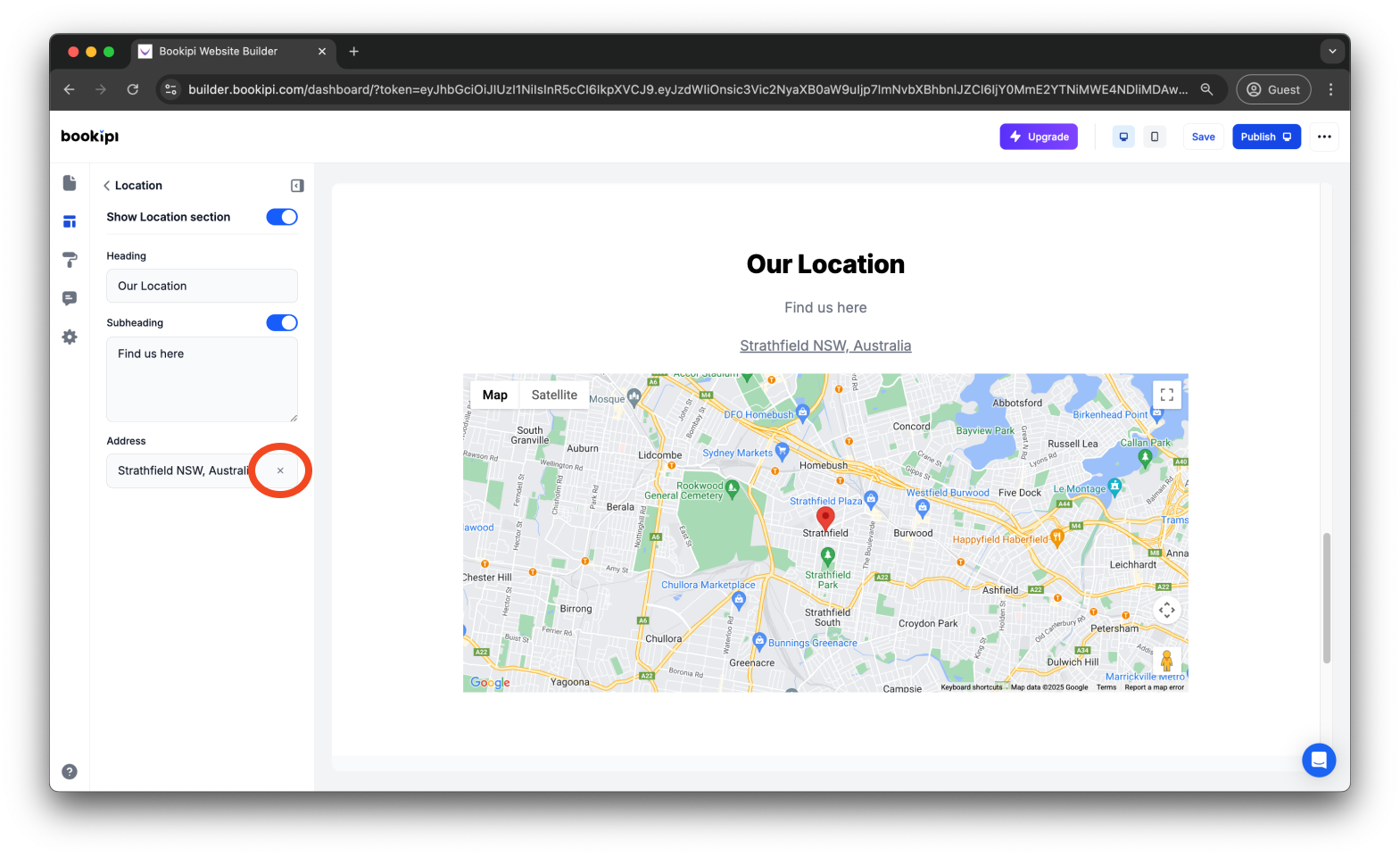Click the Google logo on map
The image size is (1400, 857).
point(490,683)
